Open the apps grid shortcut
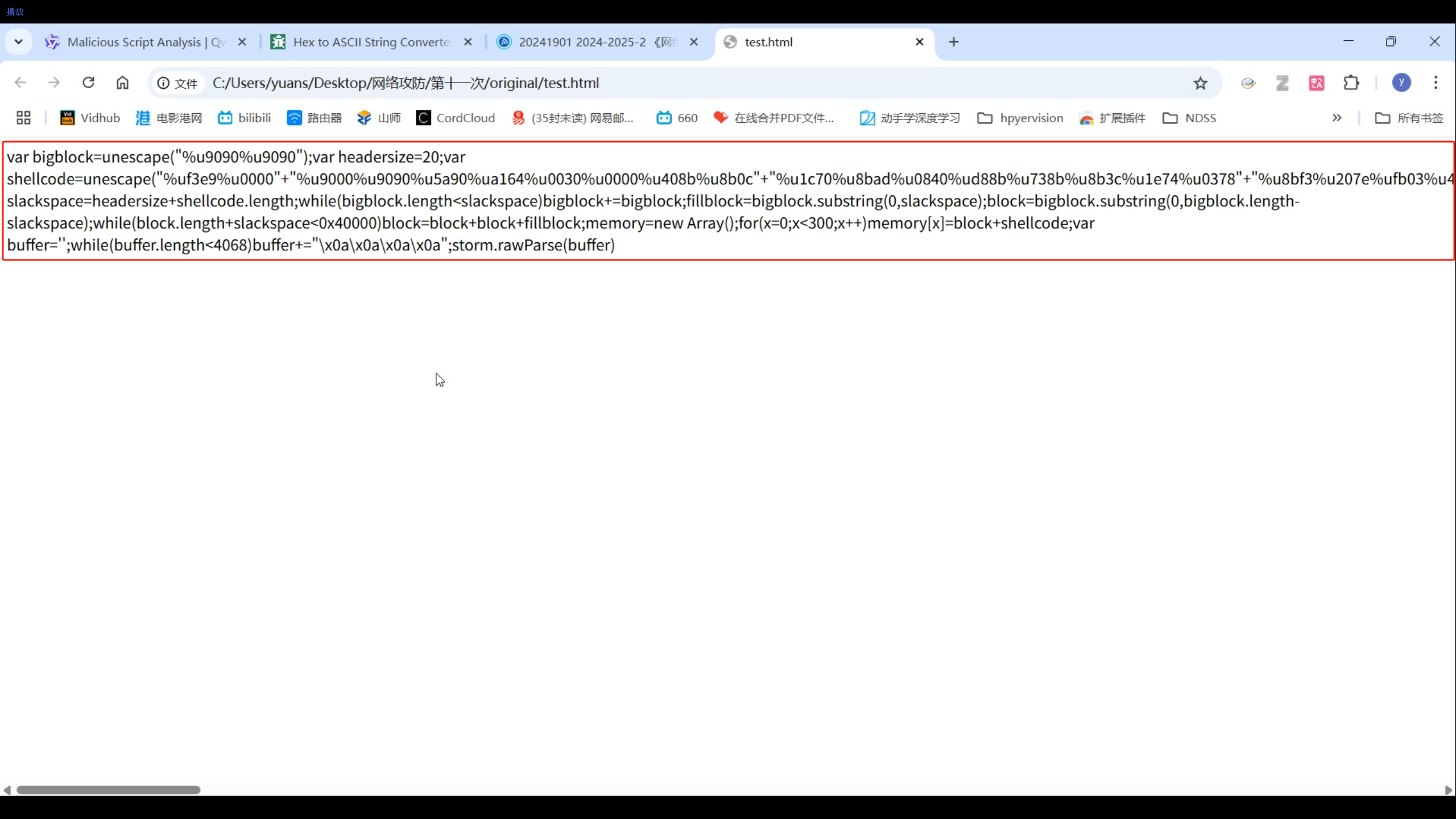This screenshot has height=819, width=1456. pyautogui.click(x=23, y=118)
